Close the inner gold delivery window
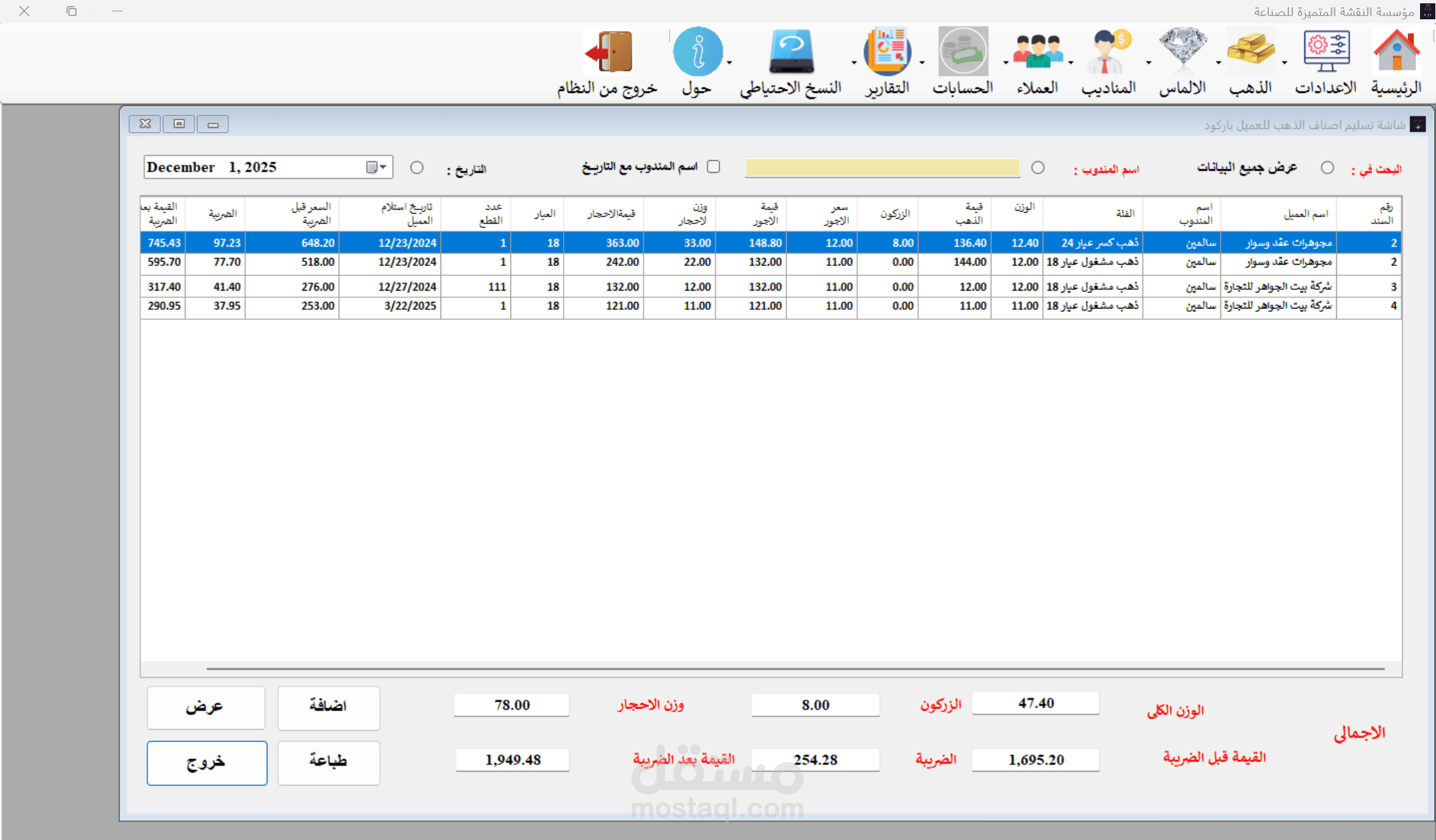Image resolution: width=1436 pixels, height=840 pixels. pos(145,124)
